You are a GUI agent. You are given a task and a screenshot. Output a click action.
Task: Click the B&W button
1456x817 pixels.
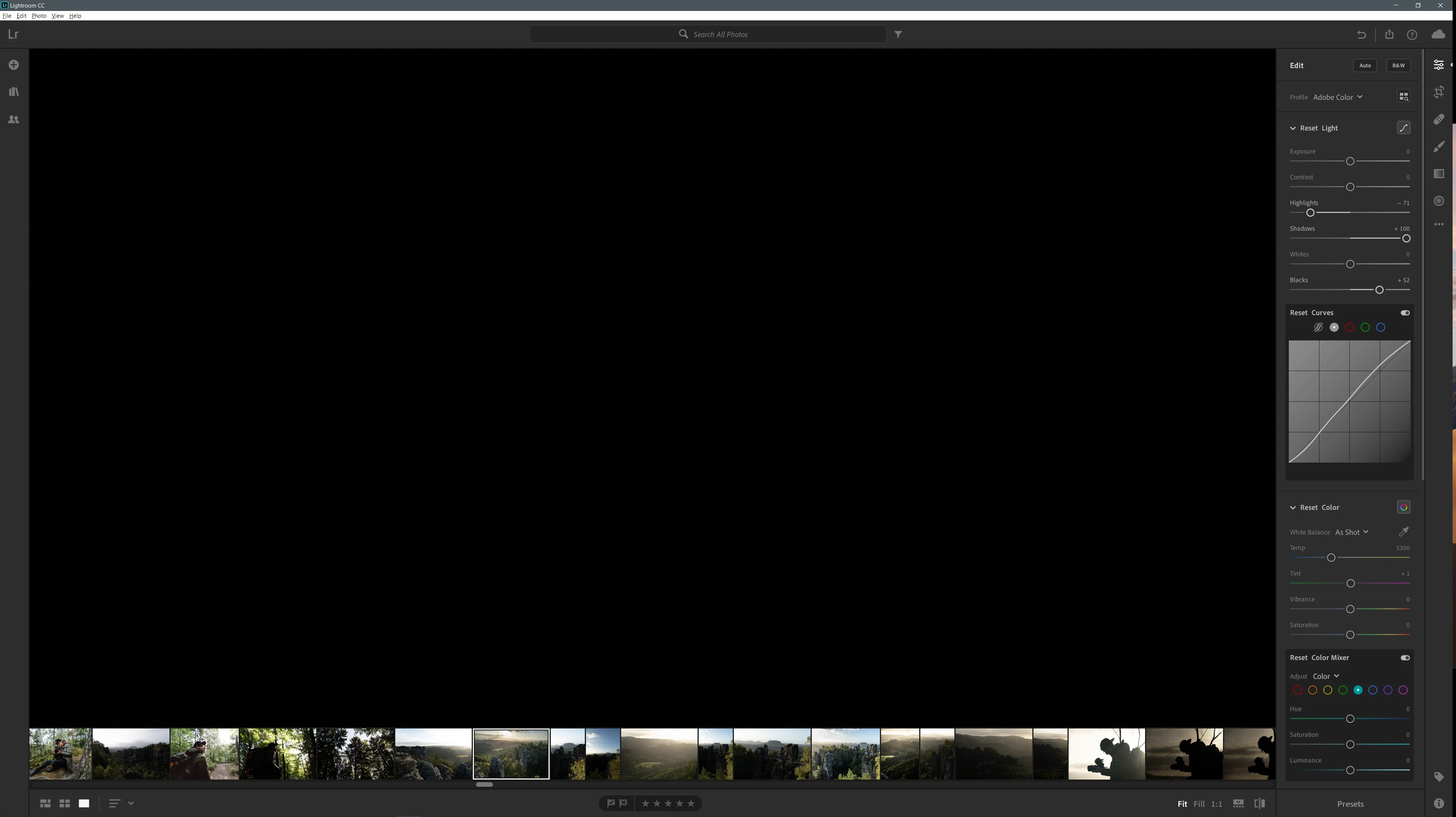[x=1399, y=65]
